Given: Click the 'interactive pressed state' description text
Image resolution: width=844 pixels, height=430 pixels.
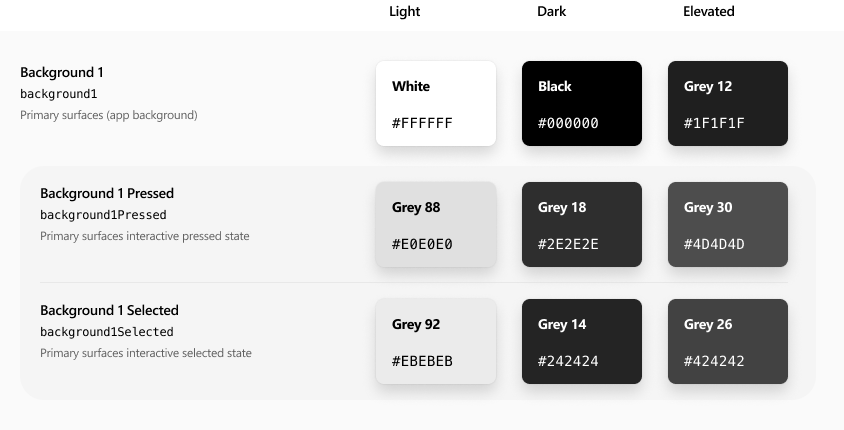Looking at the screenshot, I should (x=187, y=236).
